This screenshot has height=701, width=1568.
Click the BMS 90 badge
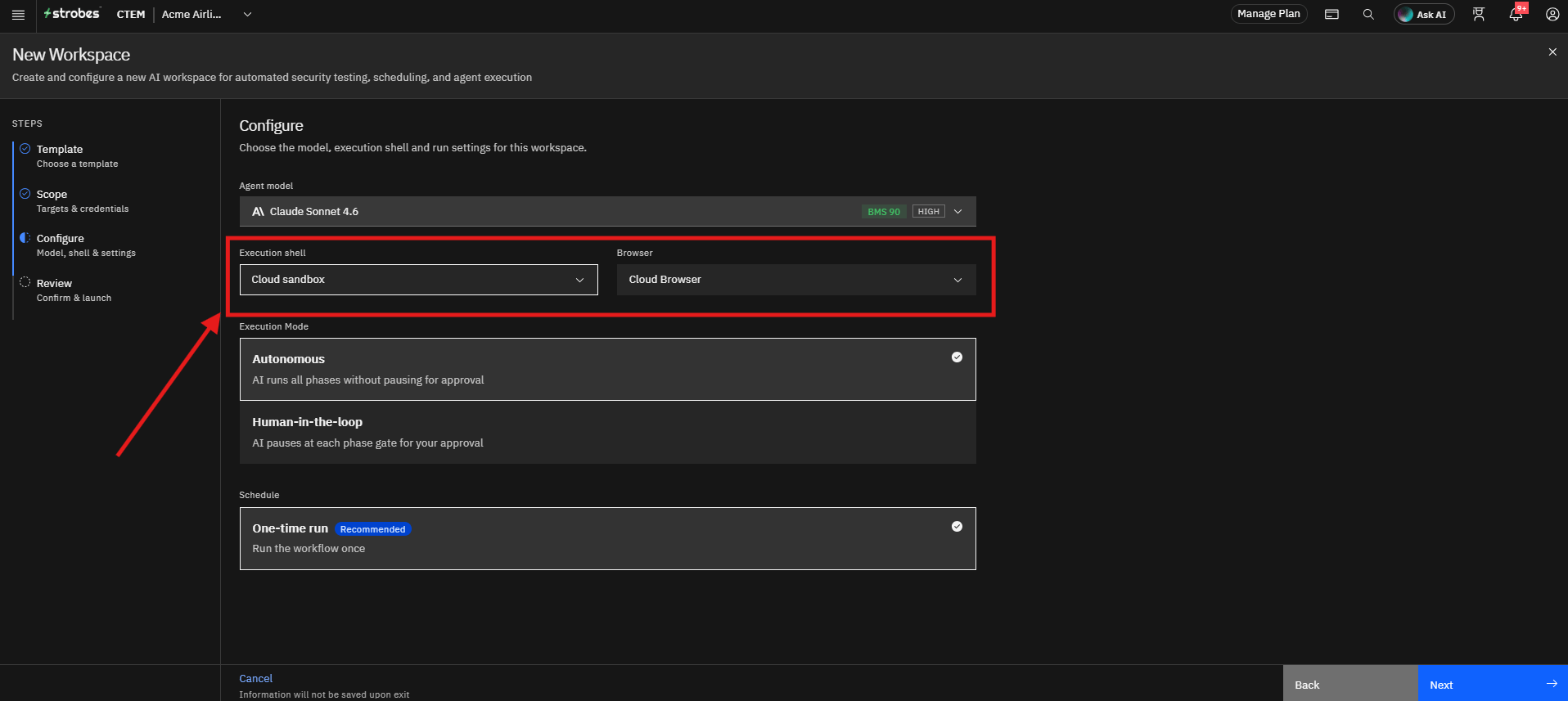(x=884, y=211)
